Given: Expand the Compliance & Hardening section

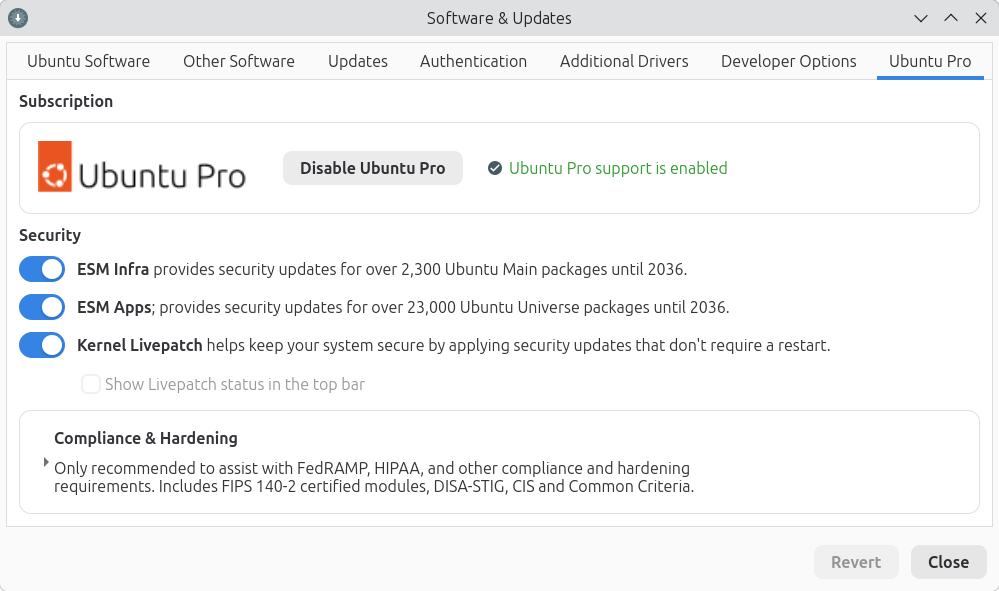Looking at the screenshot, I should 46,462.
